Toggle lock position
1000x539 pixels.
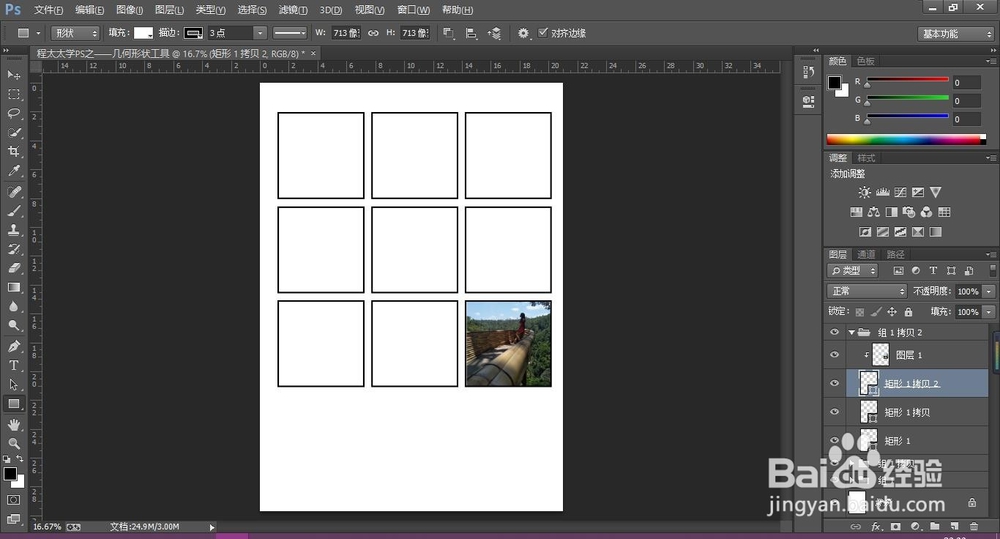click(892, 312)
